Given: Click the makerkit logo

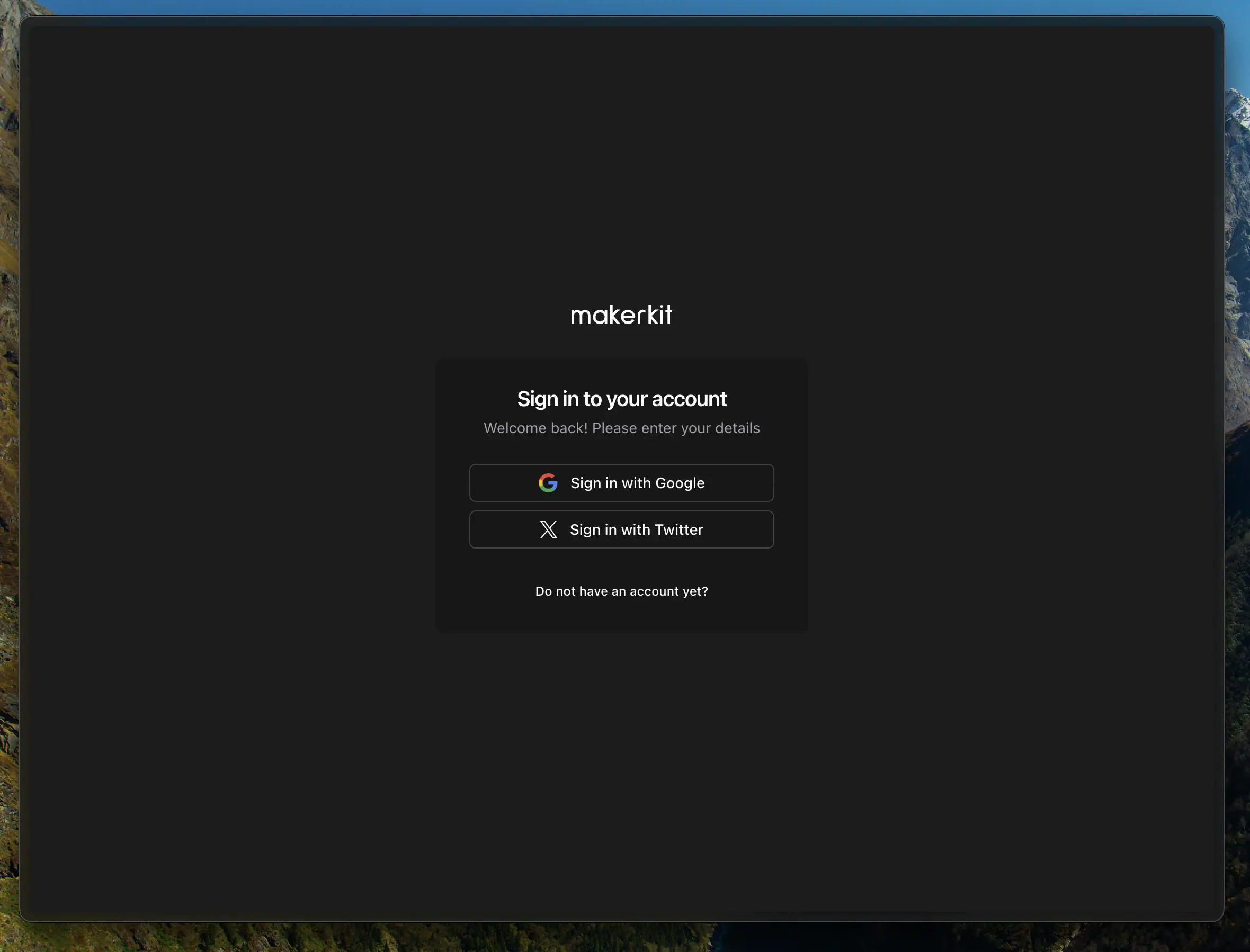Looking at the screenshot, I should tap(621, 315).
